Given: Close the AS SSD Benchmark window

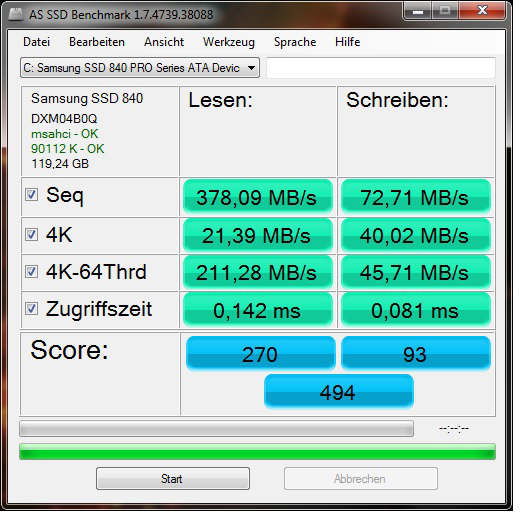Looking at the screenshot, I should coord(482,11).
